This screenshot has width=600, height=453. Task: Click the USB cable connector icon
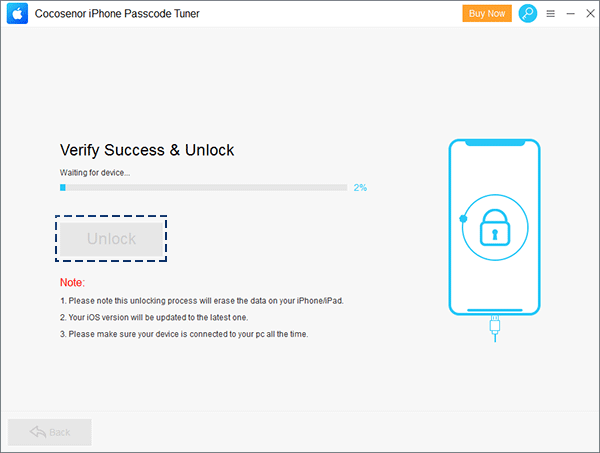pos(495,328)
